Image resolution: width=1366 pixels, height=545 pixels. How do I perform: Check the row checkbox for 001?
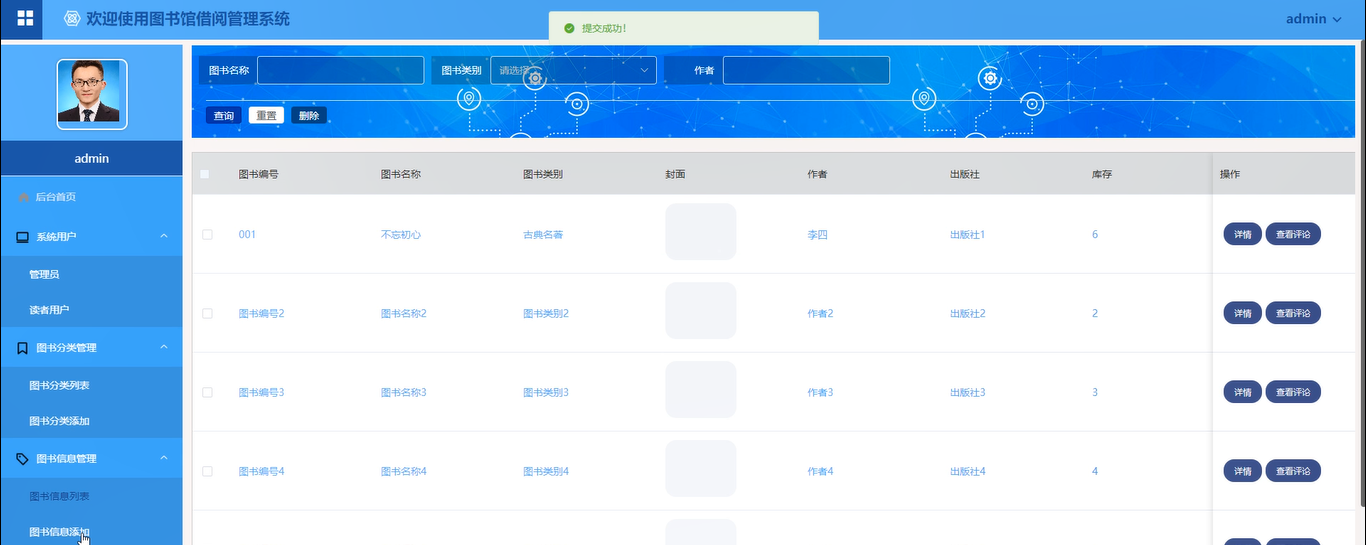[207, 235]
